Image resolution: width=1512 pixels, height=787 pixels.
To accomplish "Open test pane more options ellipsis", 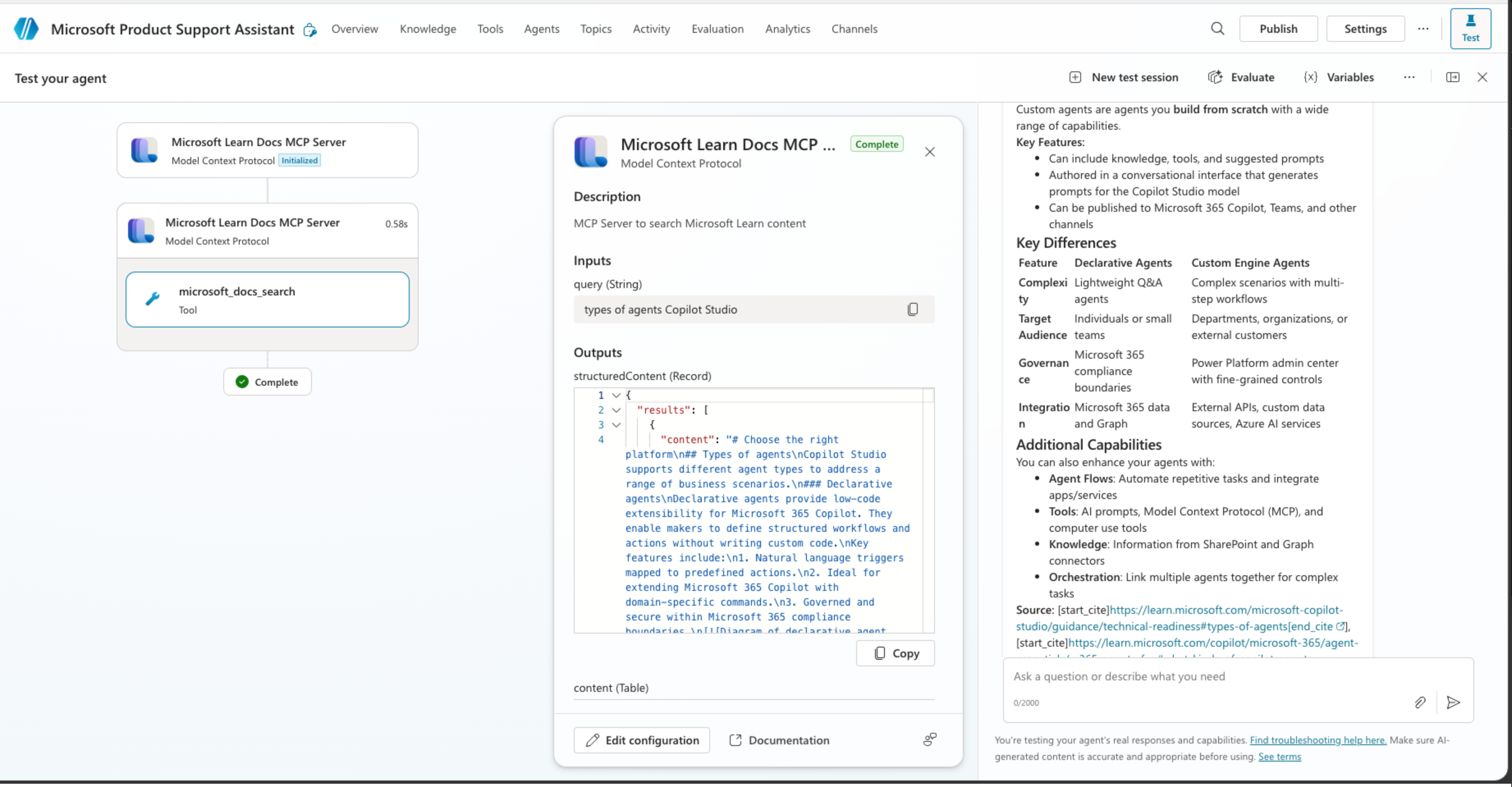I will tap(1409, 78).
